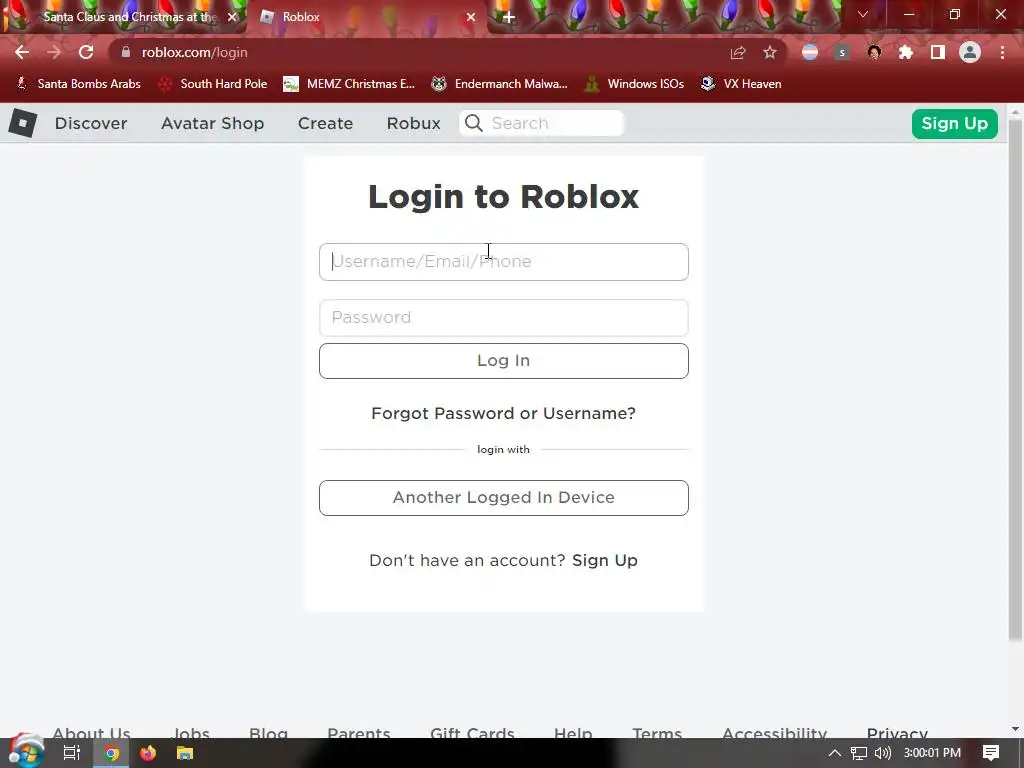Open the face avatar extension icon
Viewport: 1024px width, 768px height.
874,52
